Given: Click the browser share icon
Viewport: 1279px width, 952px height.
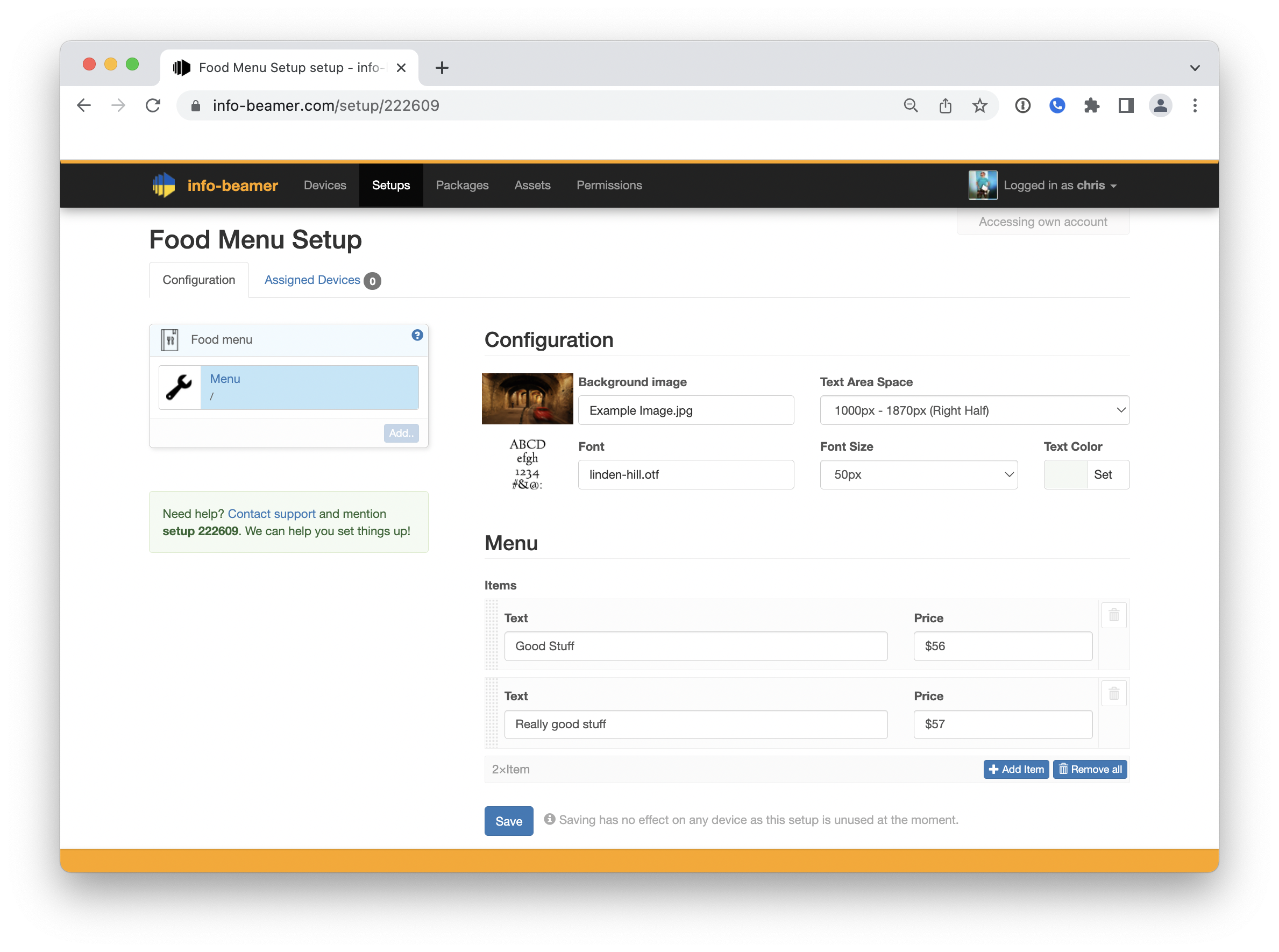Looking at the screenshot, I should click(945, 106).
